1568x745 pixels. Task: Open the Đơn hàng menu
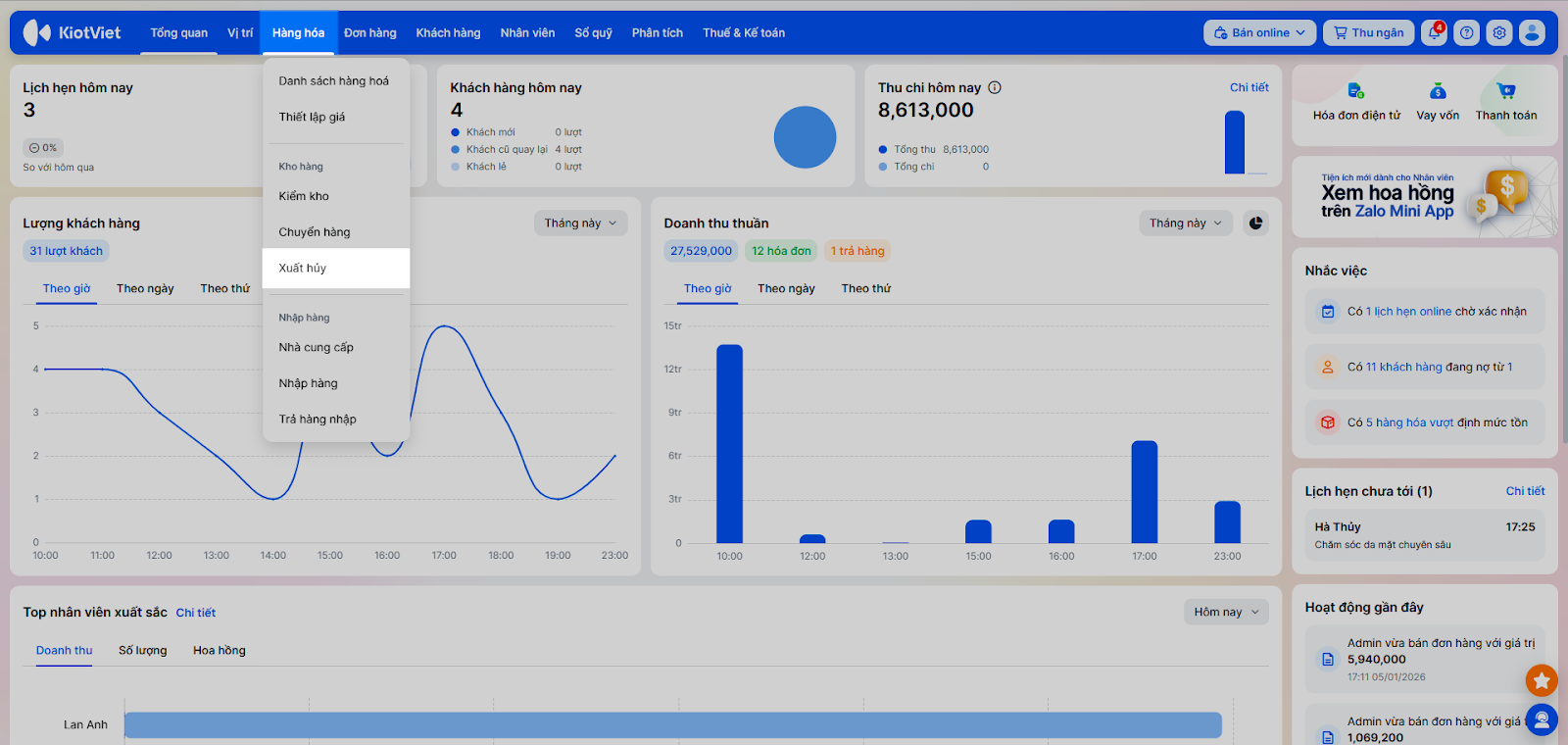(370, 32)
